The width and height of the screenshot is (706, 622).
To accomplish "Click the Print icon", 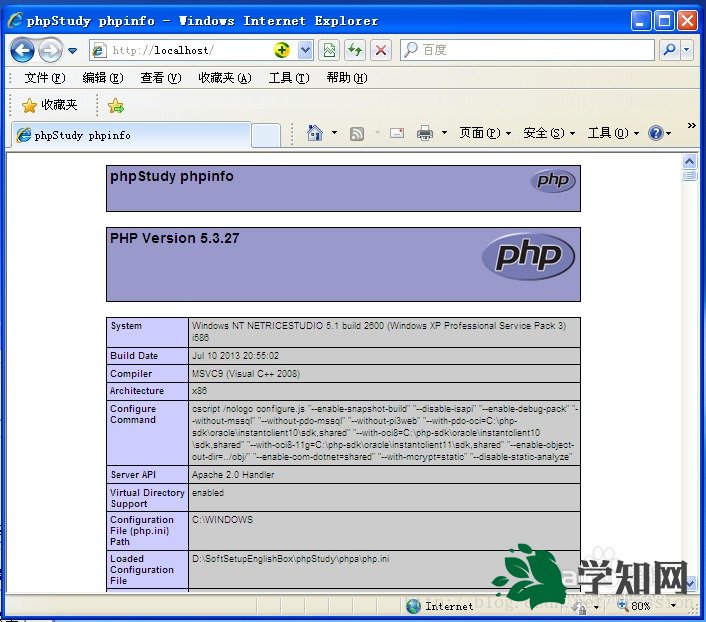I will [x=425, y=133].
